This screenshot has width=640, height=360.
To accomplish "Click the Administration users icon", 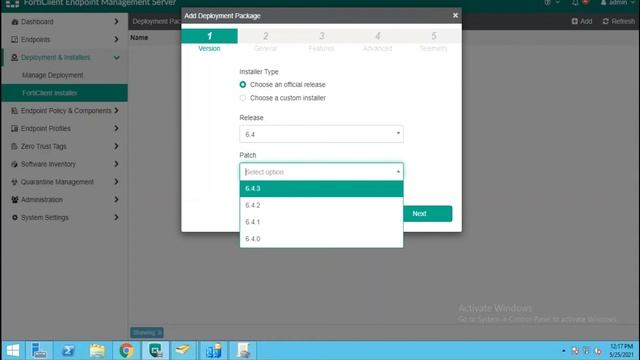I will [15, 200].
